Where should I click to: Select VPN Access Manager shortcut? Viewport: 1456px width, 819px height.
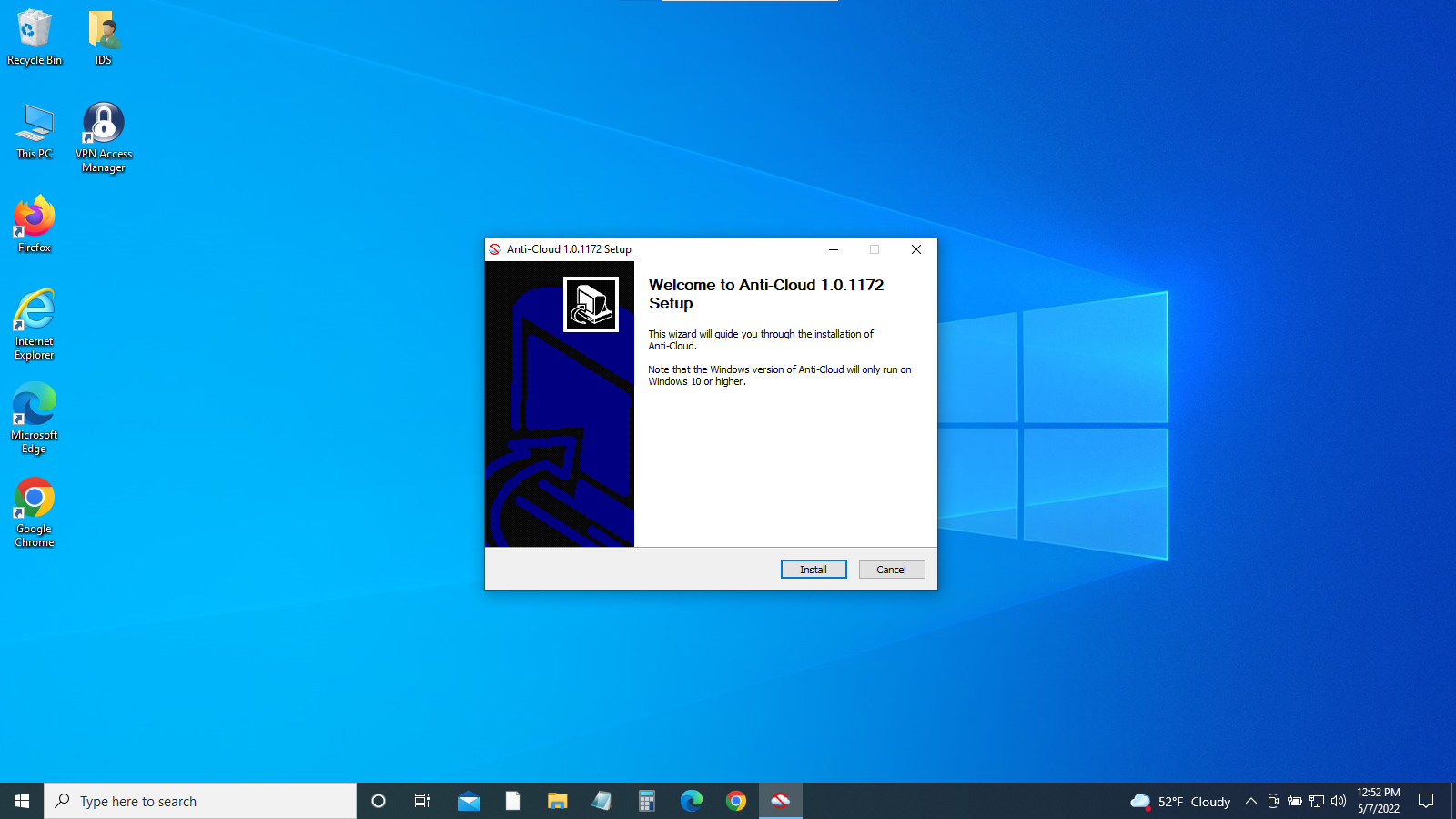pyautogui.click(x=104, y=137)
